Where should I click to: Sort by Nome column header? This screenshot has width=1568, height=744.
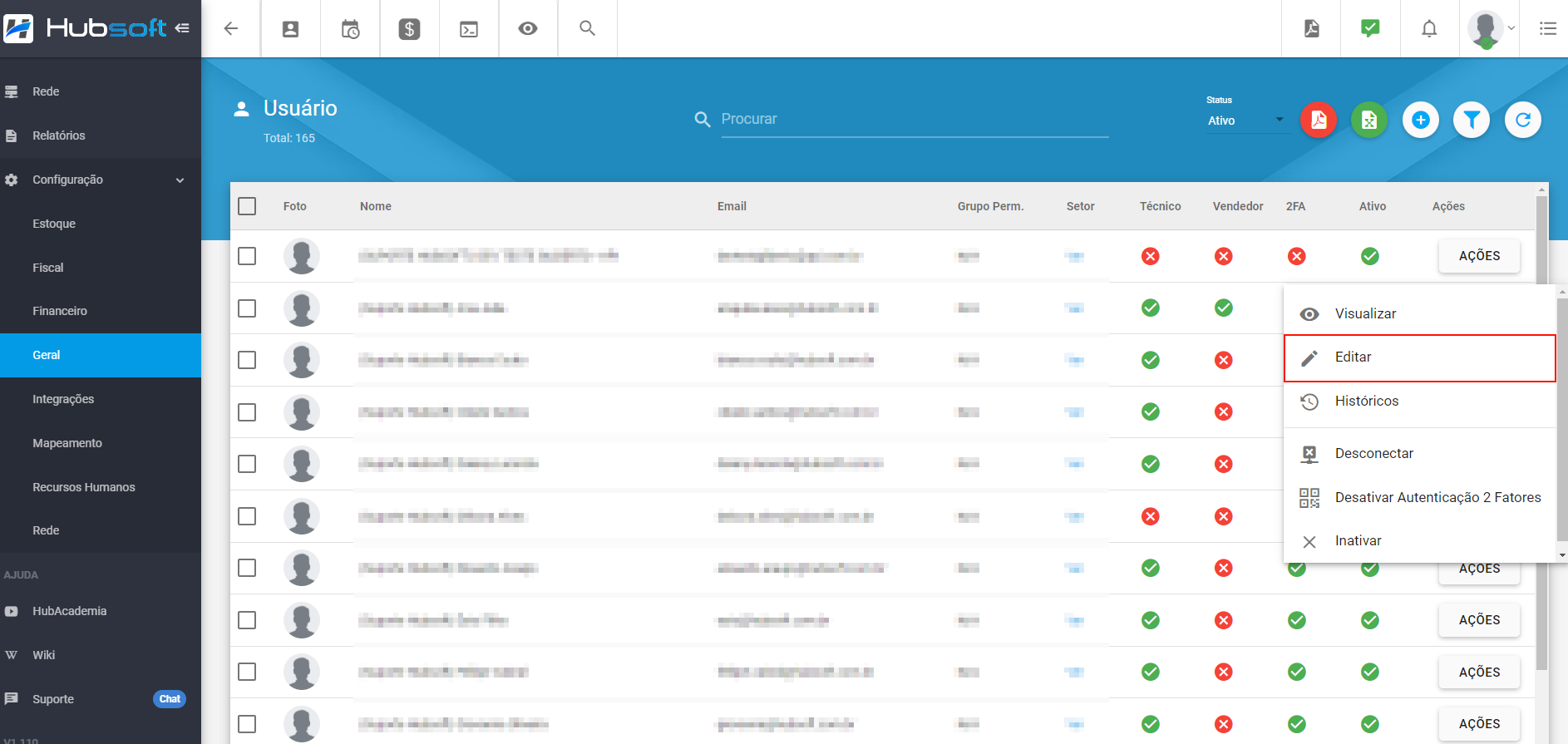pos(376,206)
